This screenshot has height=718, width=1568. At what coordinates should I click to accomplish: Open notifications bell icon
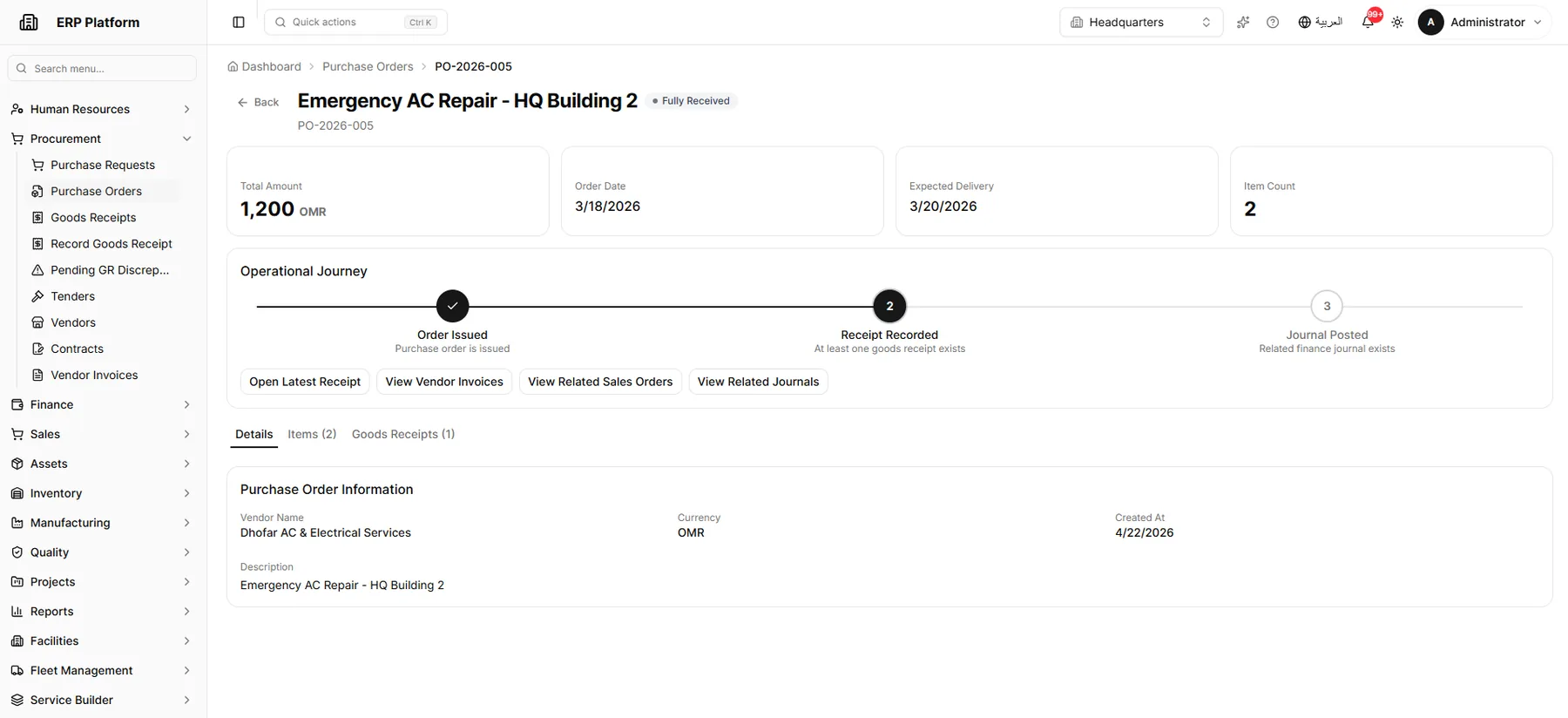coord(1368,22)
